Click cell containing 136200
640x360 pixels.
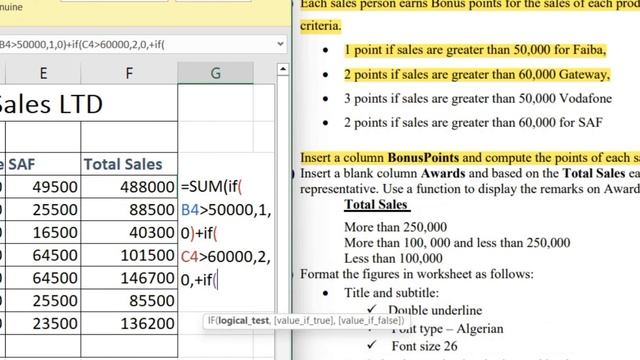tap(129, 324)
